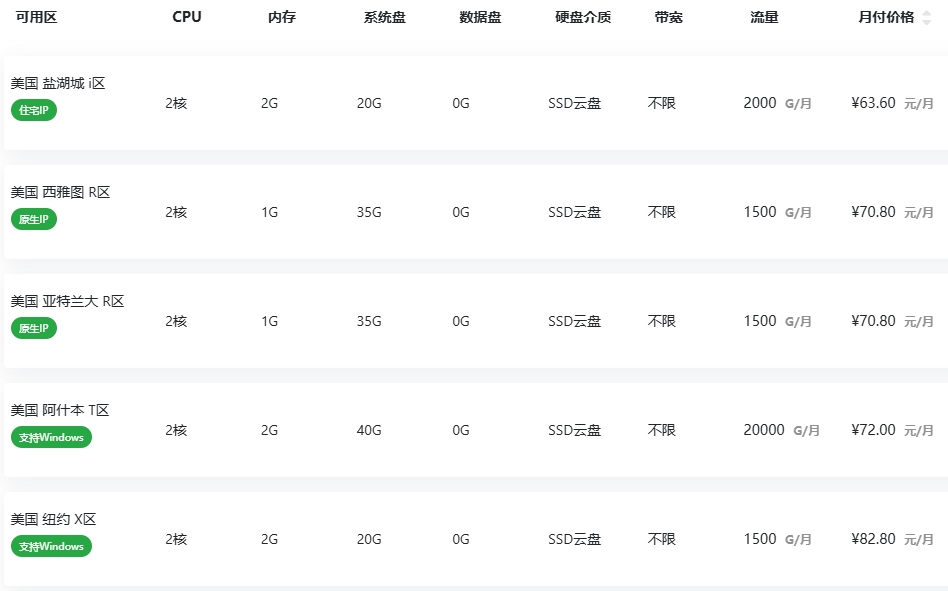The height and width of the screenshot is (591, 948).
Task: Click the CPU column header
Action: 187,17
